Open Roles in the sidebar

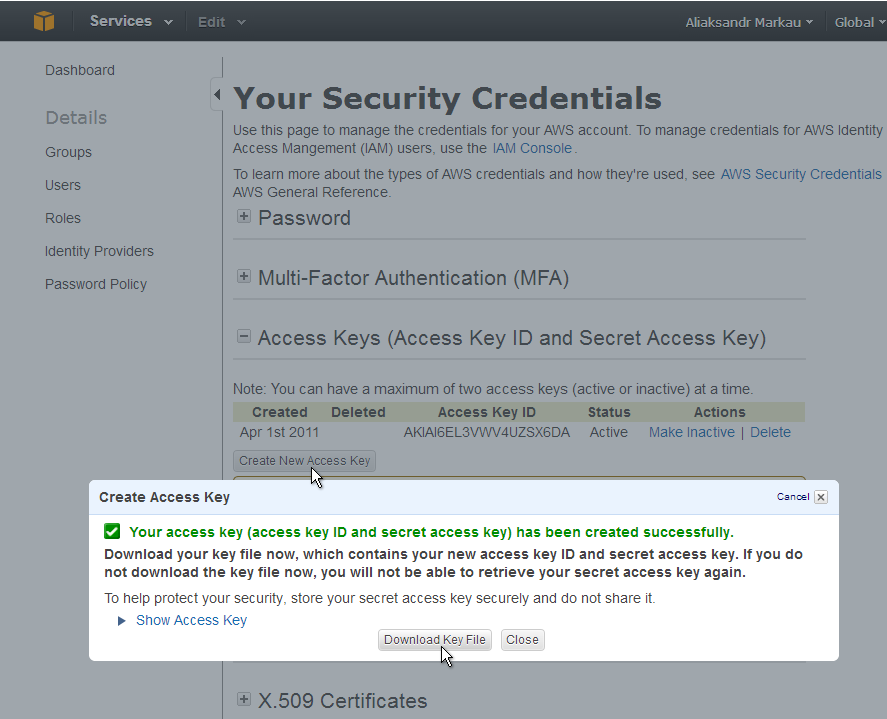(x=63, y=218)
